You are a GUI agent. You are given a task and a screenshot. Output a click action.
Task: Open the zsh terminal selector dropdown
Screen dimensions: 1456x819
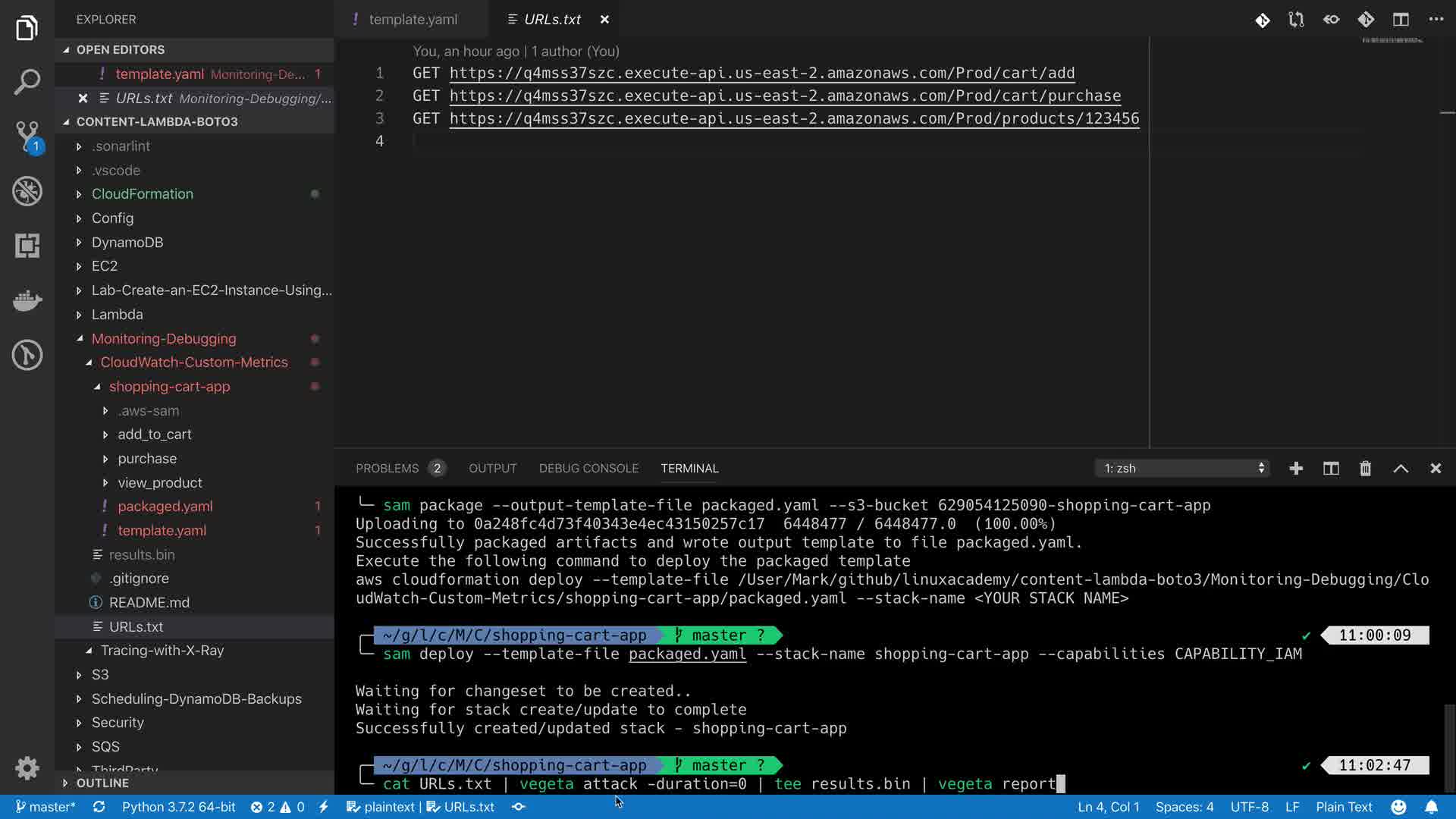1181,469
